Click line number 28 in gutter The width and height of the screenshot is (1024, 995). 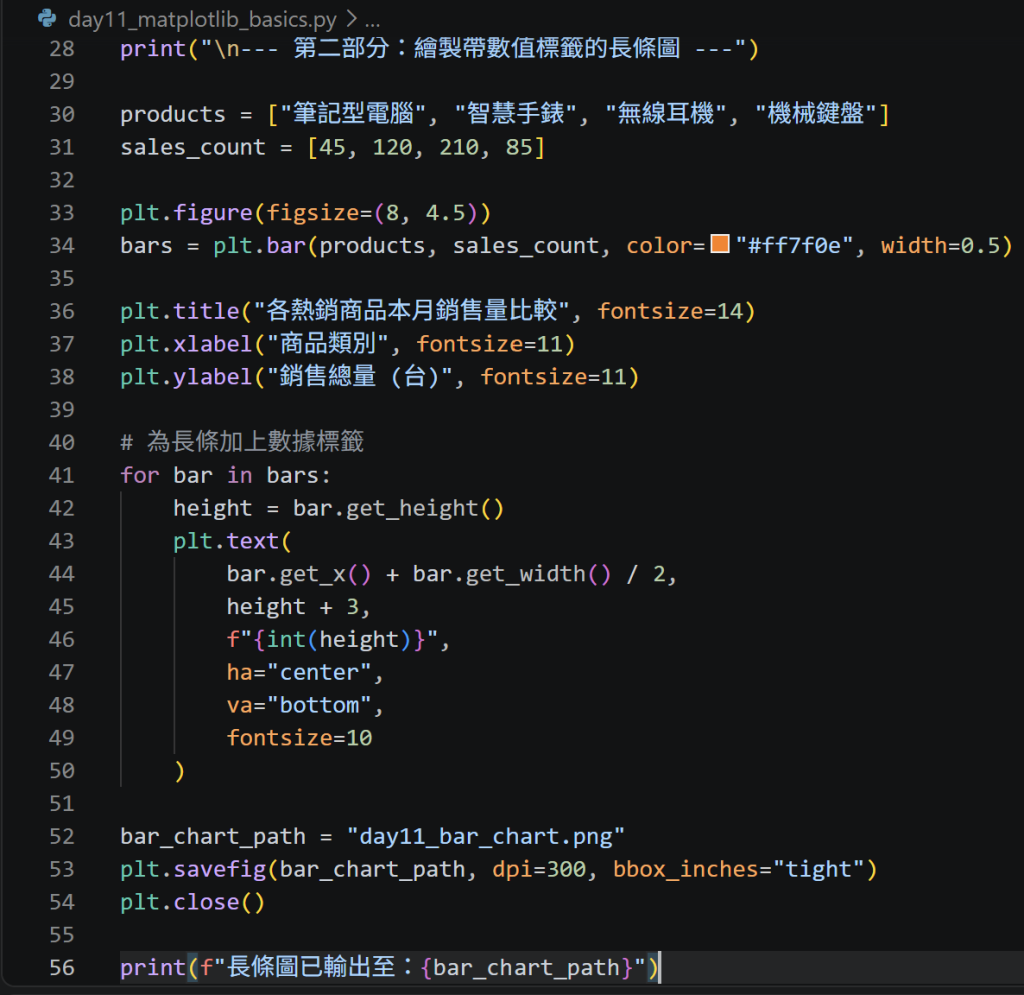(x=62, y=49)
